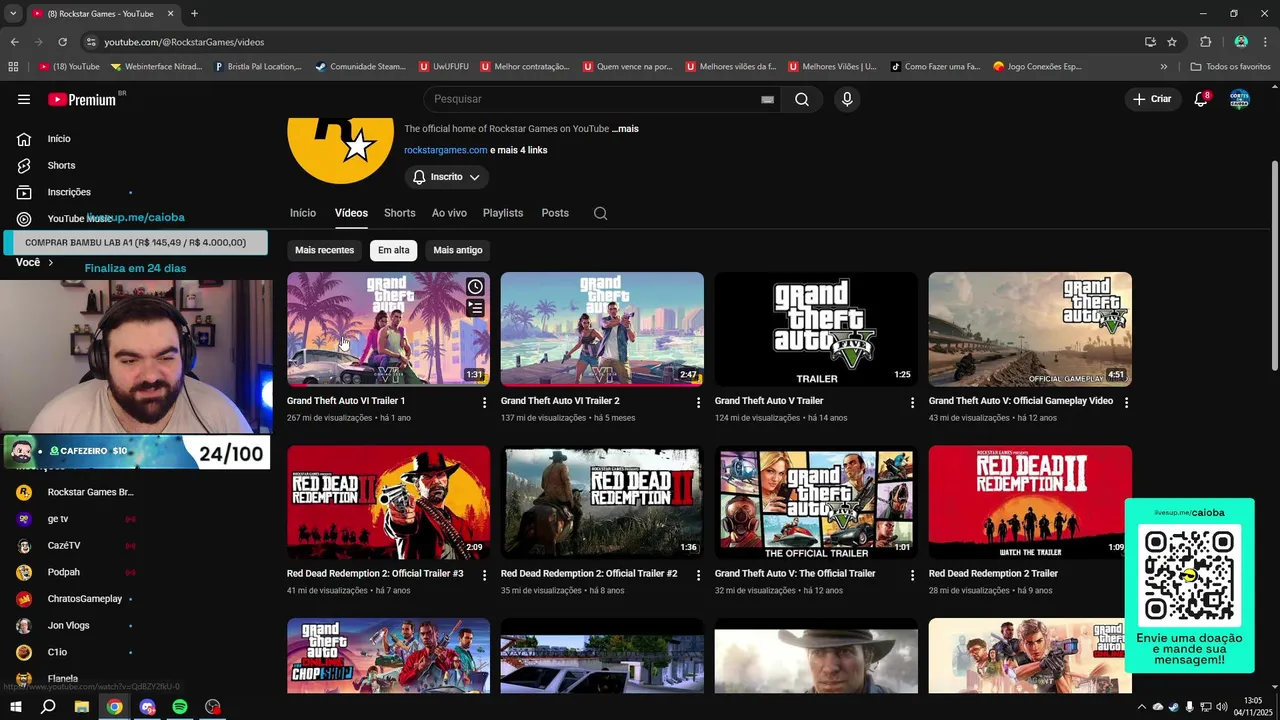Open the Grand Theft Auto VI Trailer 2 title
This screenshot has width=1280, height=720.
560,401
